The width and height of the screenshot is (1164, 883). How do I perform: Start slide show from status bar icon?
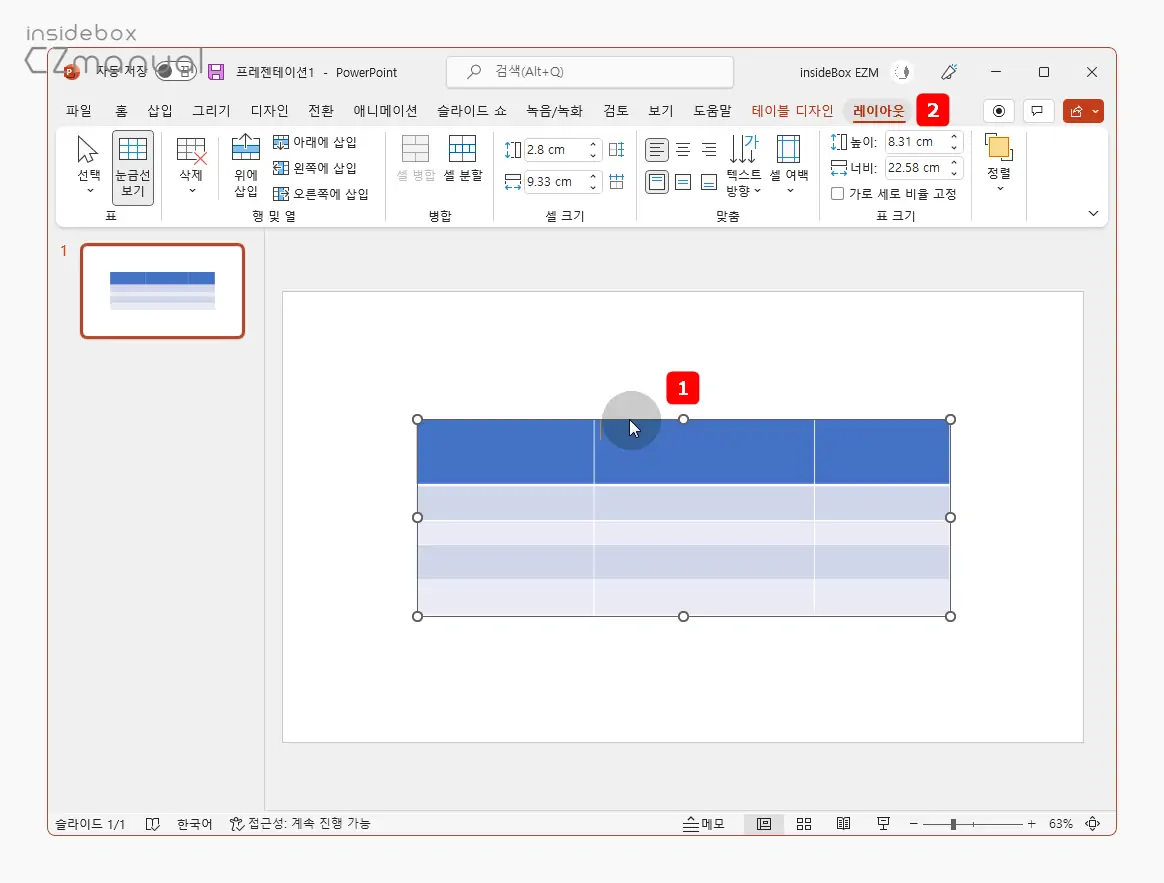(x=883, y=824)
